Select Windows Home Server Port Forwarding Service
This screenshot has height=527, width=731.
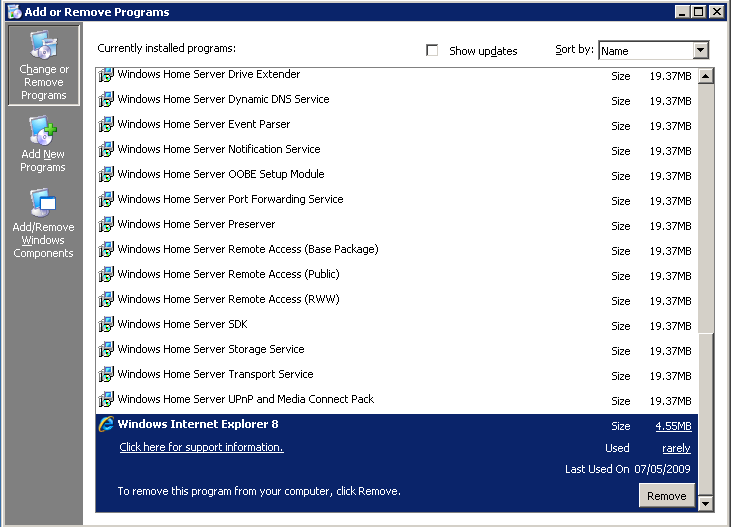tap(397, 200)
